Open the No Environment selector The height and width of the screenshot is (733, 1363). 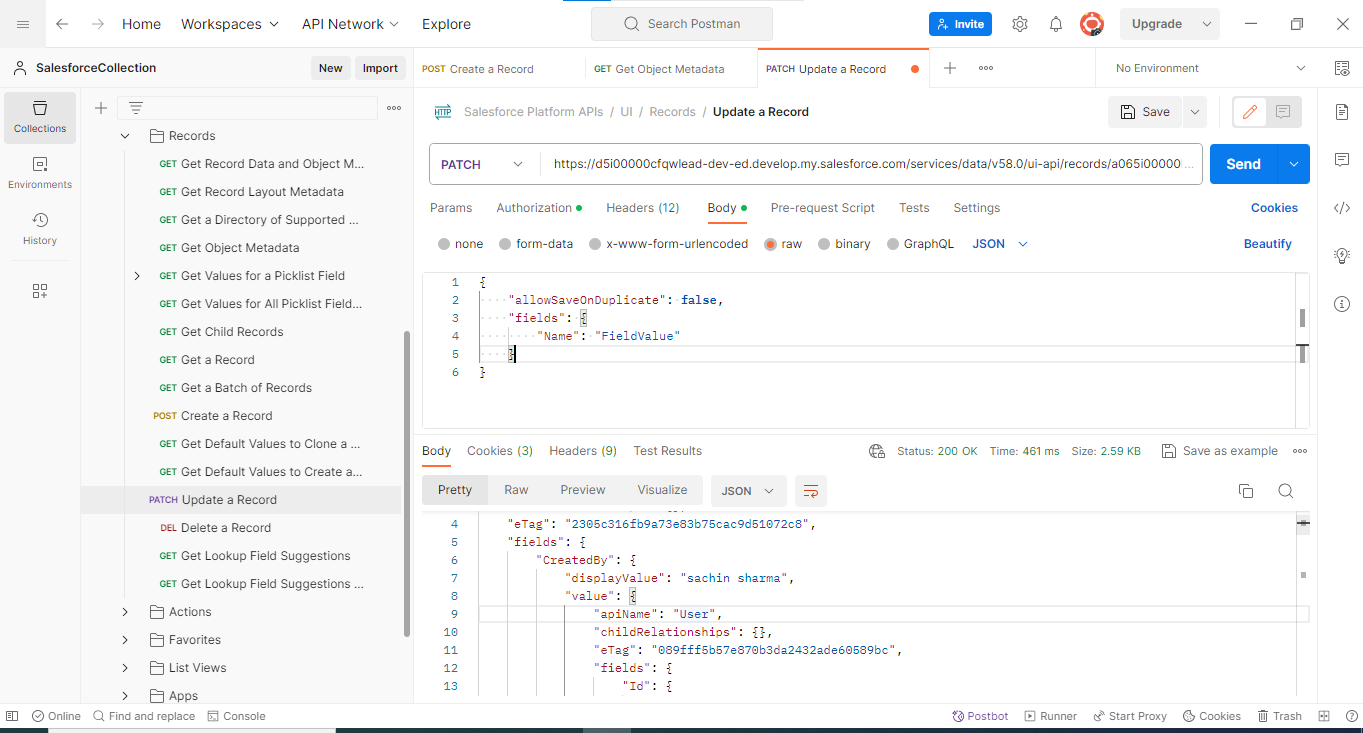click(x=1211, y=68)
